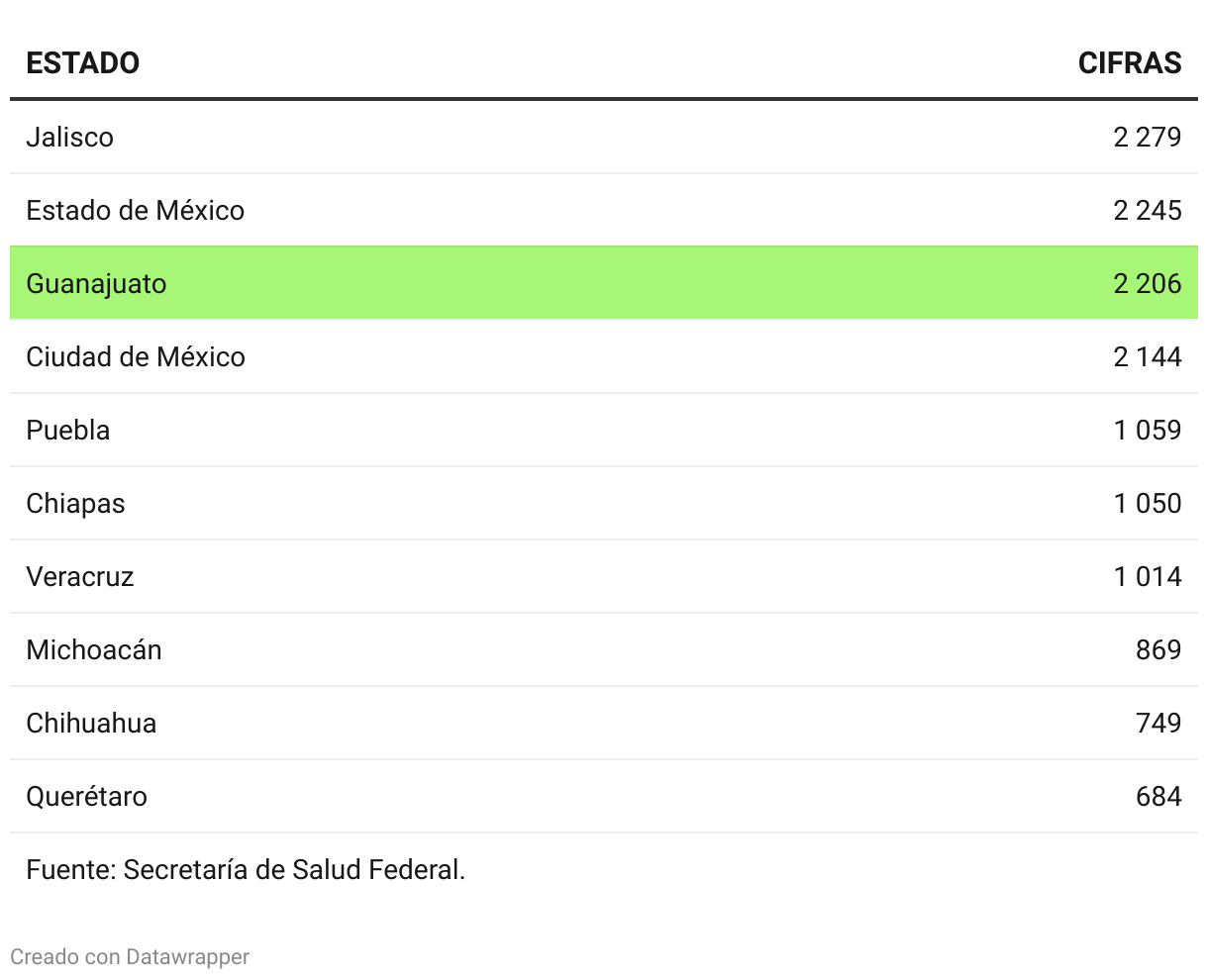The height and width of the screenshot is (980, 1208).
Task: Click the highlighted Guanajuato row
Action: pos(603,283)
